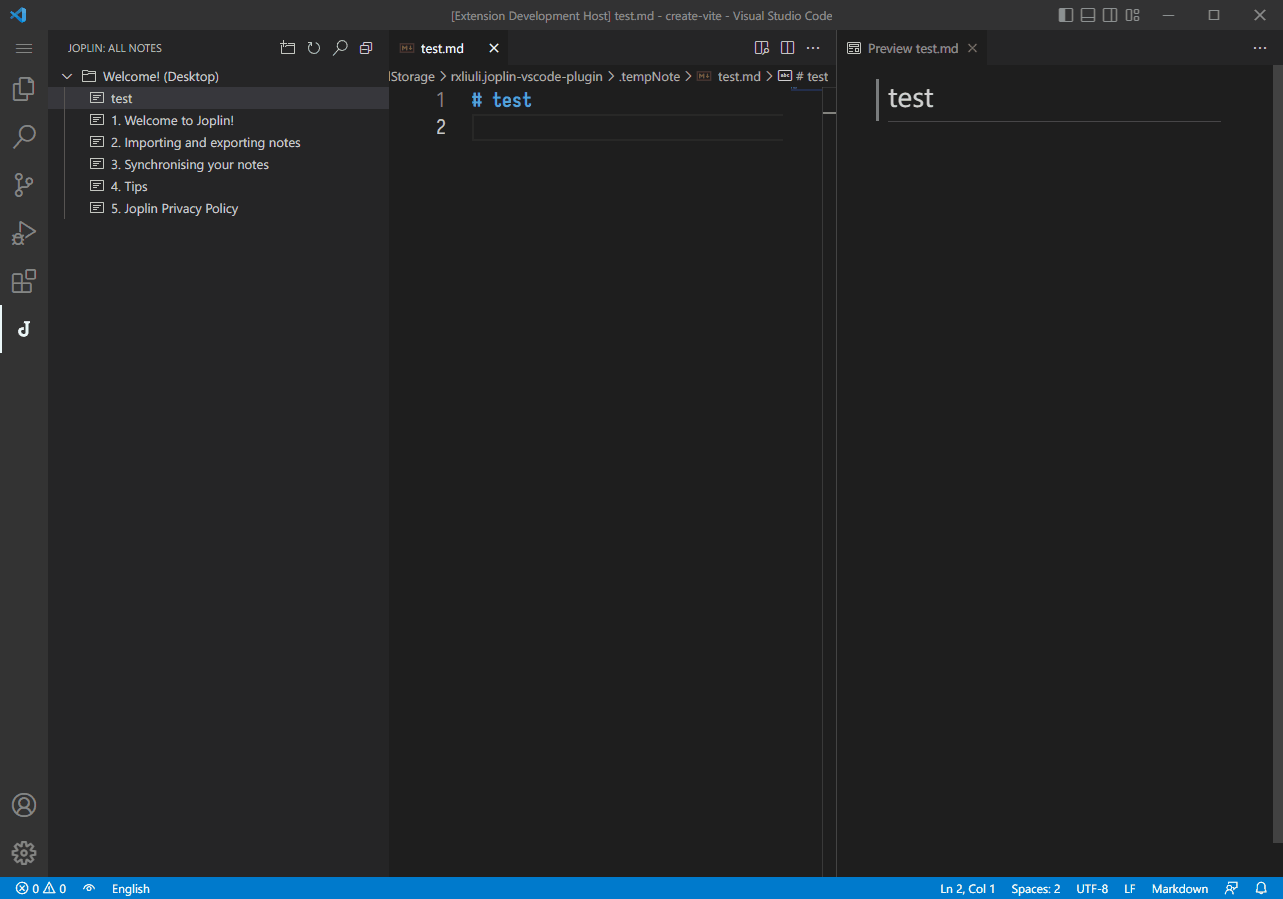Create a new folder in Joplin panel
The height and width of the screenshot is (899, 1283).
(x=288, y=48)
